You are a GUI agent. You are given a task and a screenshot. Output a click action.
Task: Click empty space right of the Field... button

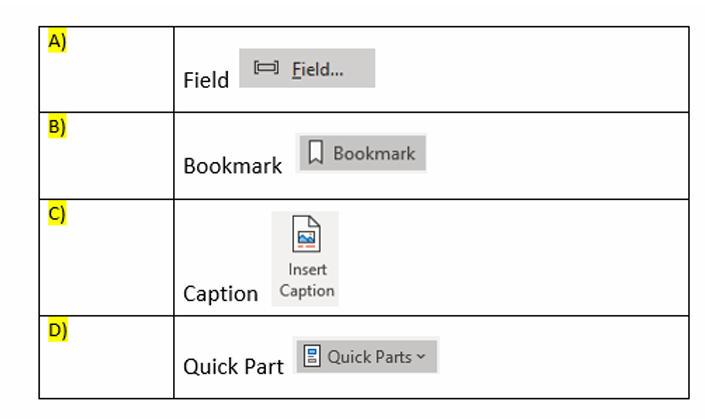[x=530, y=70]
